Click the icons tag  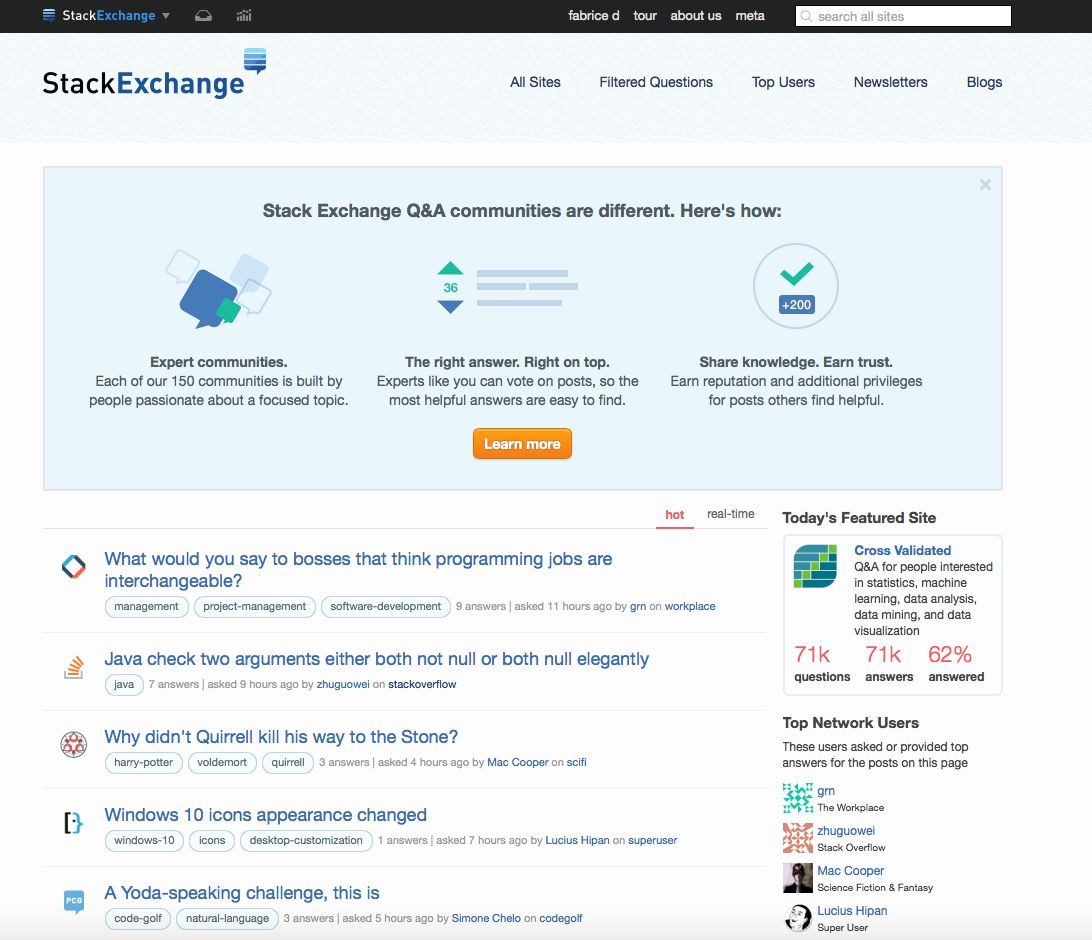pos(212,840)
